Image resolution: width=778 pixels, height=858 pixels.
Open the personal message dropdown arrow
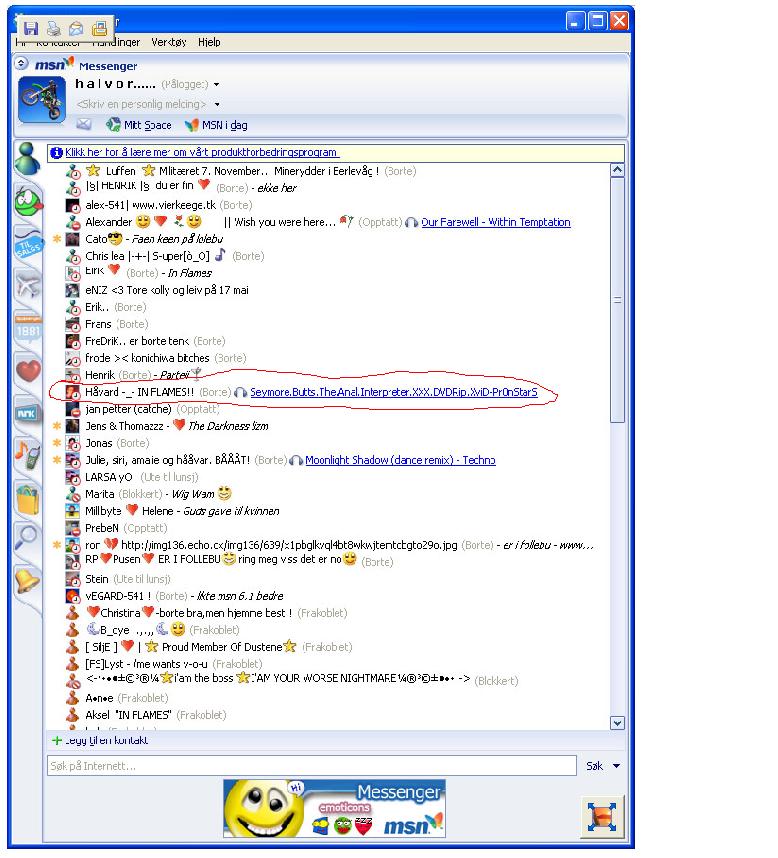(x=217, y=105)
